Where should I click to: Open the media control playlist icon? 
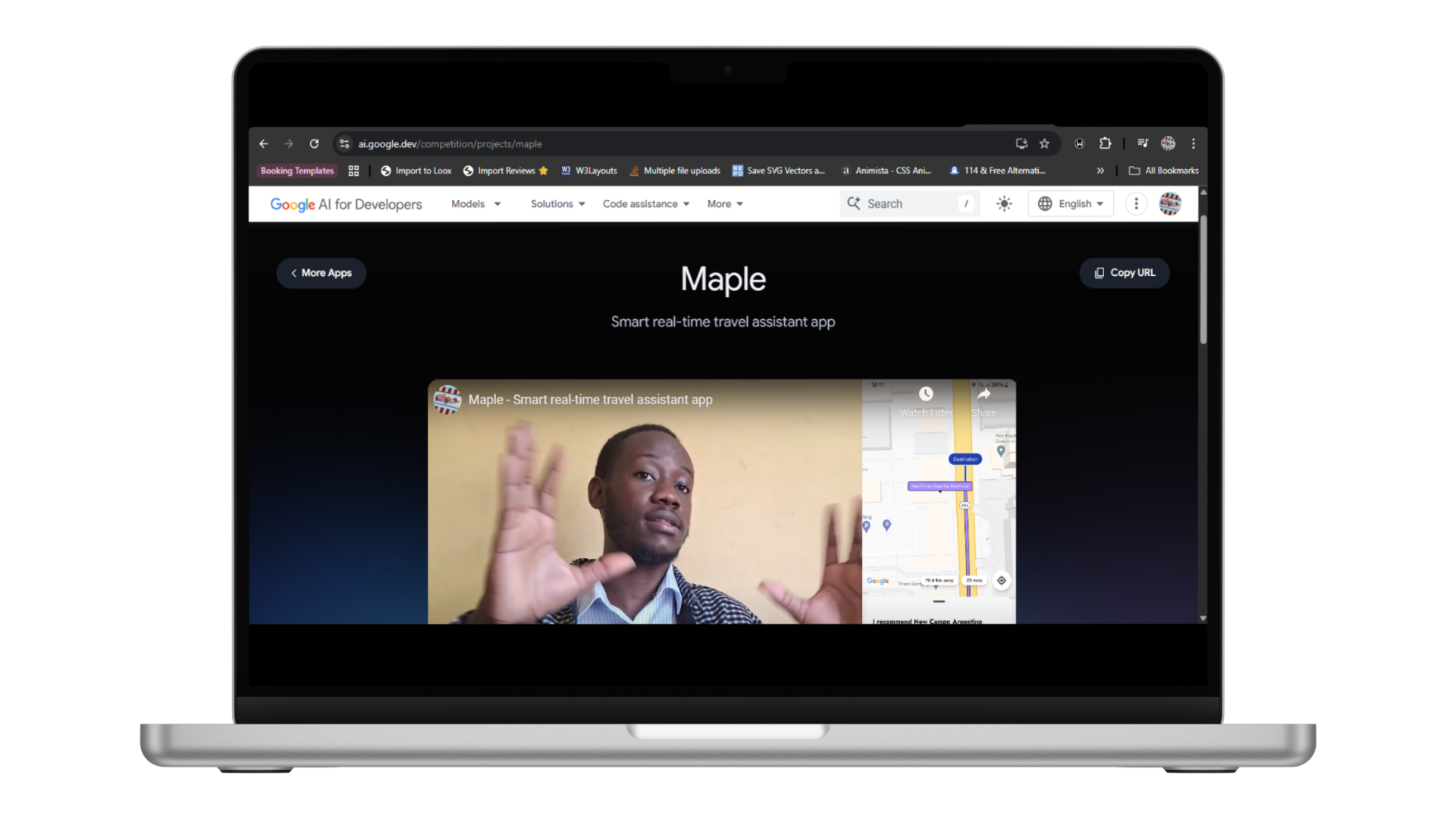point(1143,143)
